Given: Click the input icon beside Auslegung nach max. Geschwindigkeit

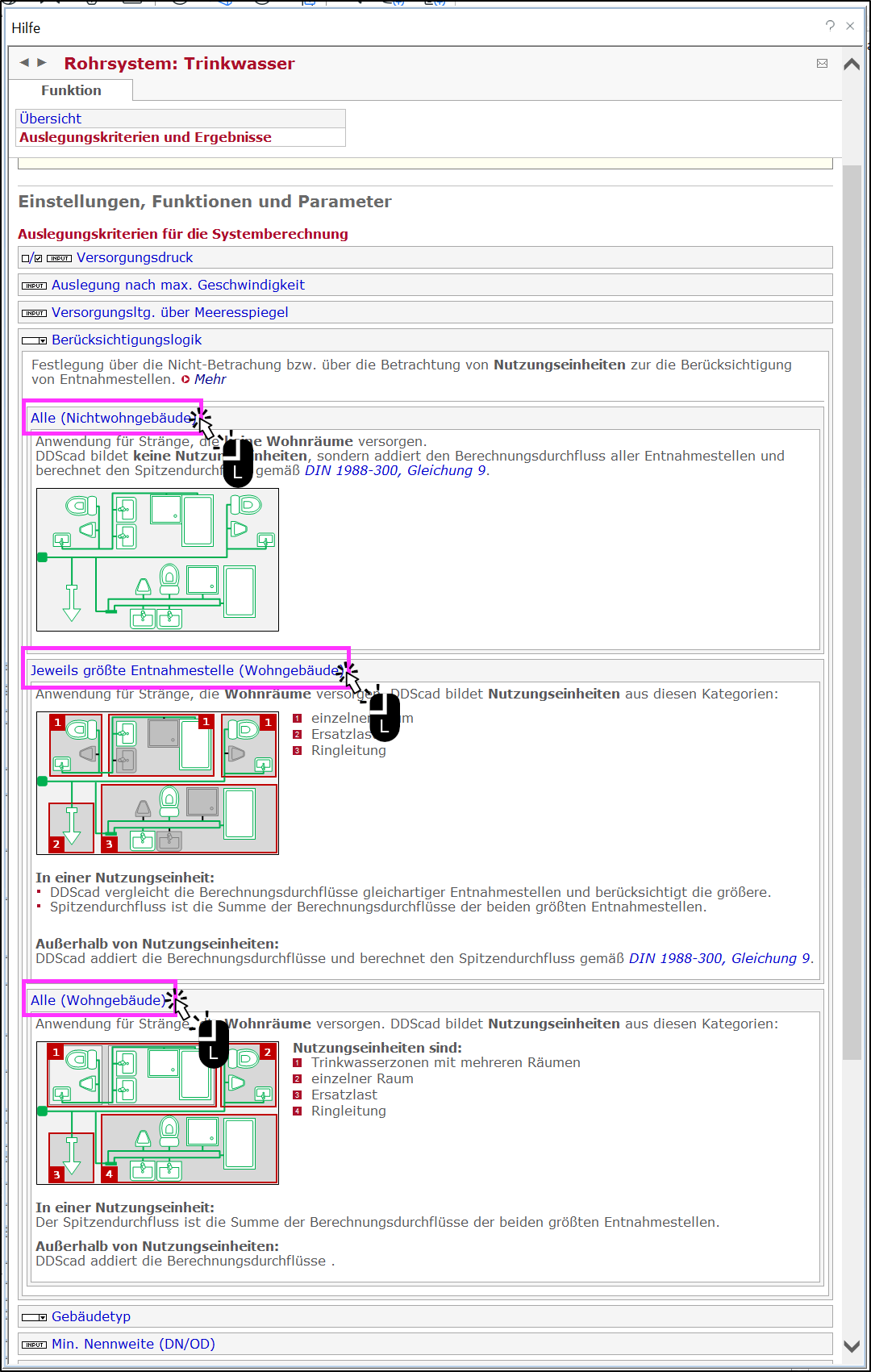Looking at the screenshot, I should tap(35, 286).
